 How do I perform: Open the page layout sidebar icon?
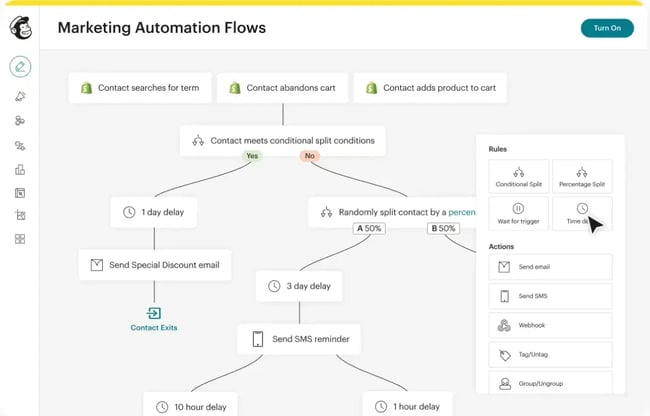coord(20,193)
